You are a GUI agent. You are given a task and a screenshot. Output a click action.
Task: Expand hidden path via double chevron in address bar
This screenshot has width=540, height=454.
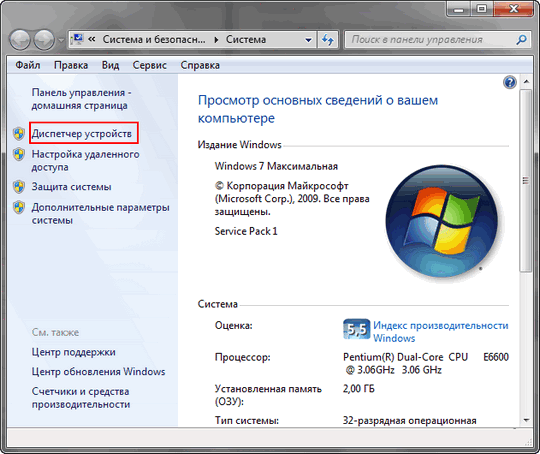tap(92, 40)
